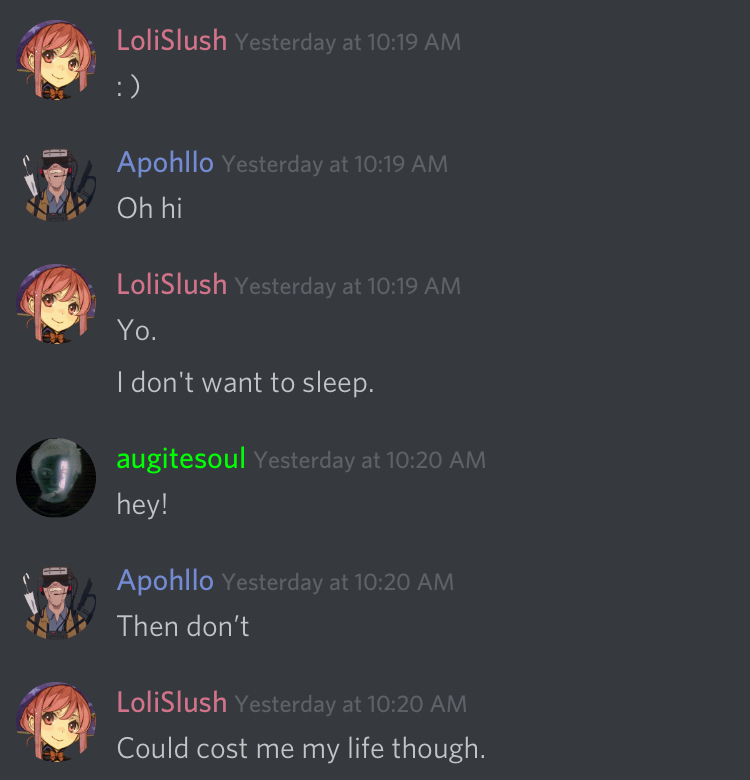Select "Could cost me my life though." message
Screen dimensions: 750x780
301,749
